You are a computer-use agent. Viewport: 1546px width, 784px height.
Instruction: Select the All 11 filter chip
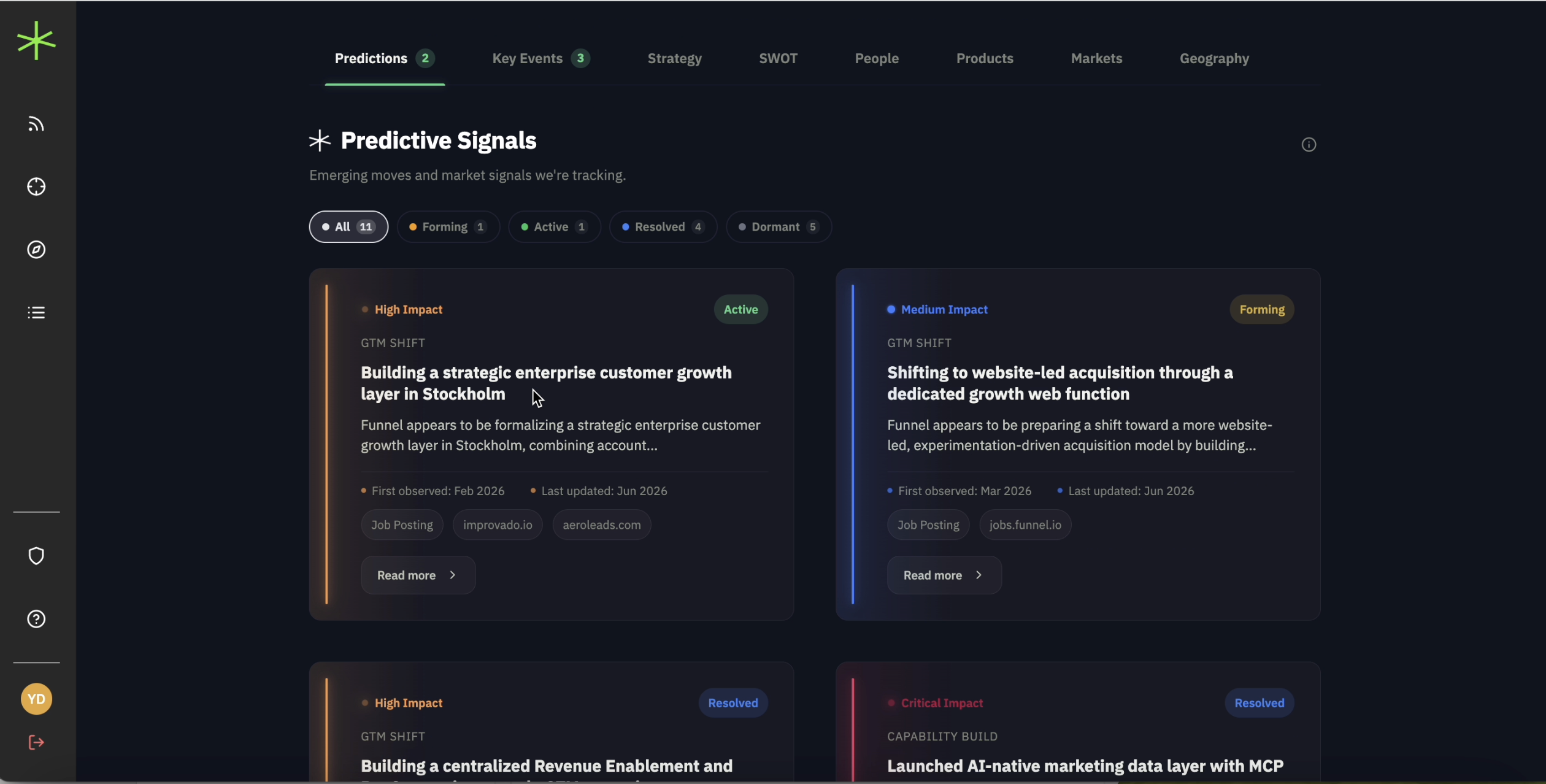(348, 227)
